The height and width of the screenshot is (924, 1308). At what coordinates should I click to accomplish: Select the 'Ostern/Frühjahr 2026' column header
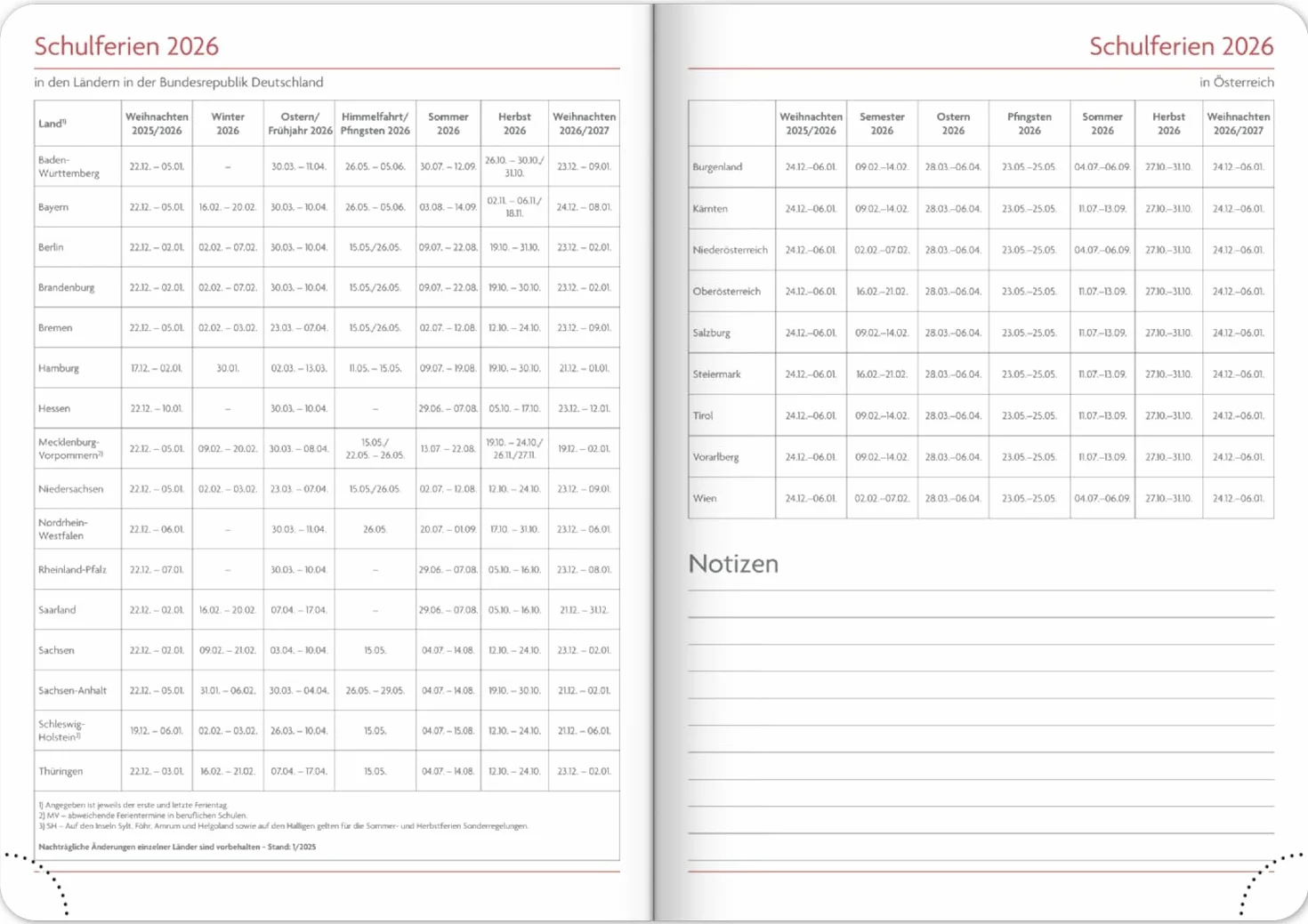(x=300, y=124)
